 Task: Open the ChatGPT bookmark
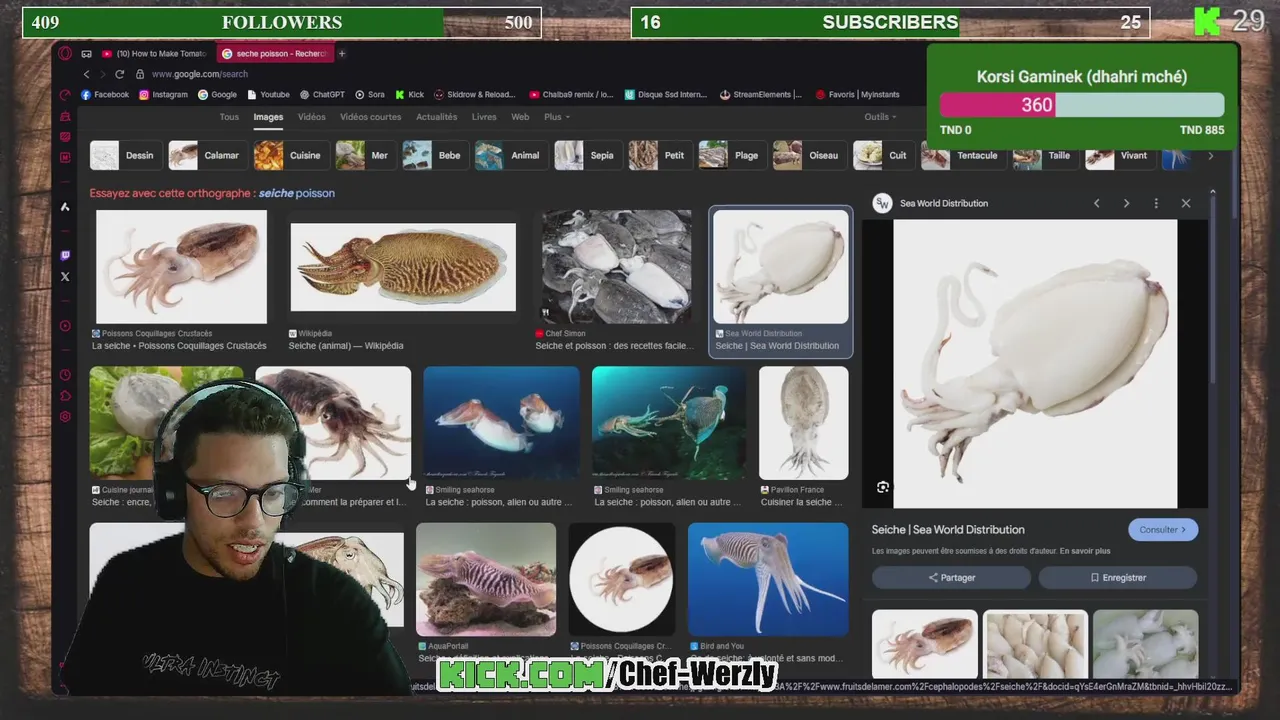[321, 95]
